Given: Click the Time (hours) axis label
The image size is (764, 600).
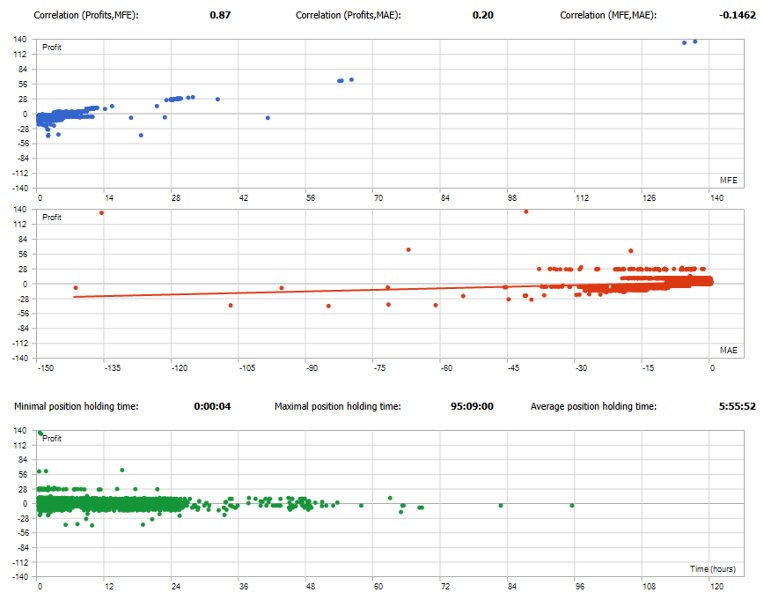Looking at the screenshot, I should tap(713, 569).
